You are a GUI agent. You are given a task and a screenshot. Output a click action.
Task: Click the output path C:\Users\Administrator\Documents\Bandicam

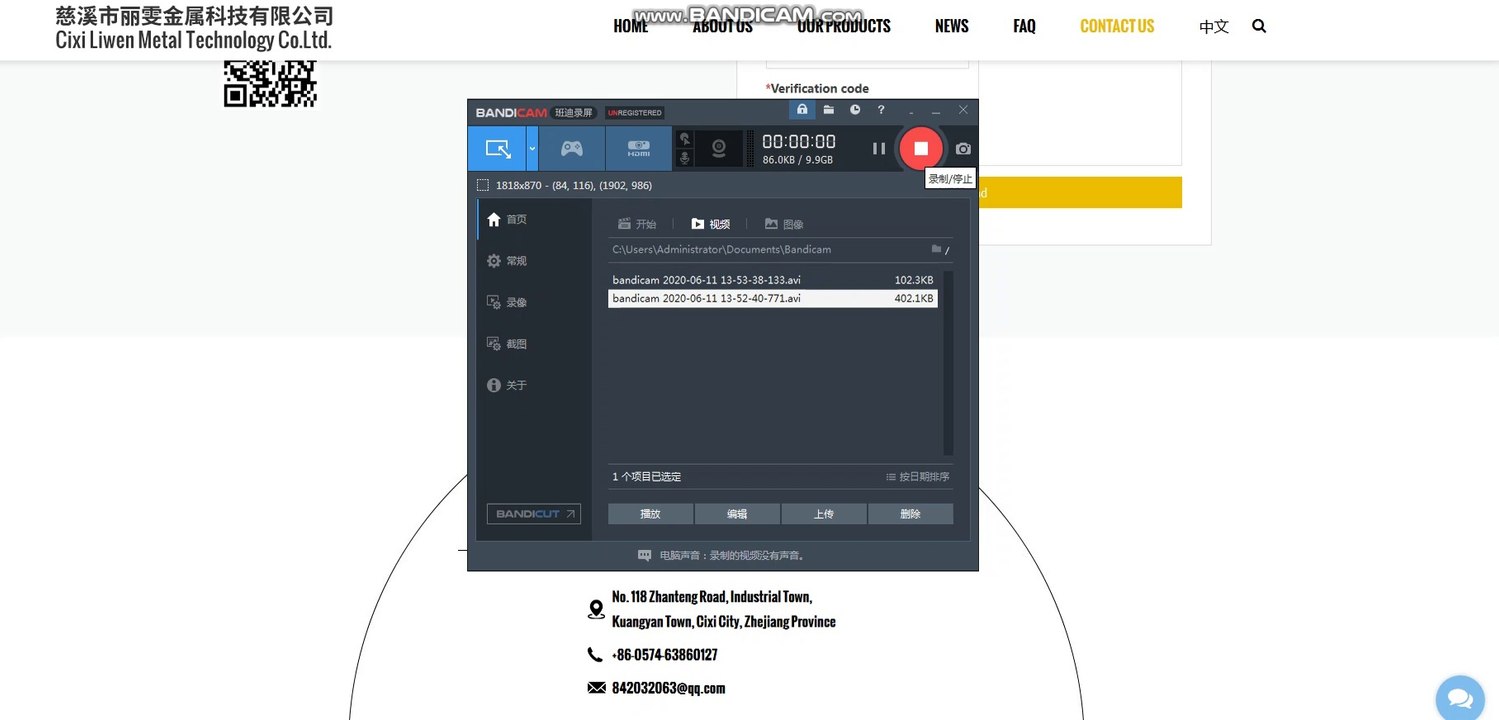[x=722, y=249]
